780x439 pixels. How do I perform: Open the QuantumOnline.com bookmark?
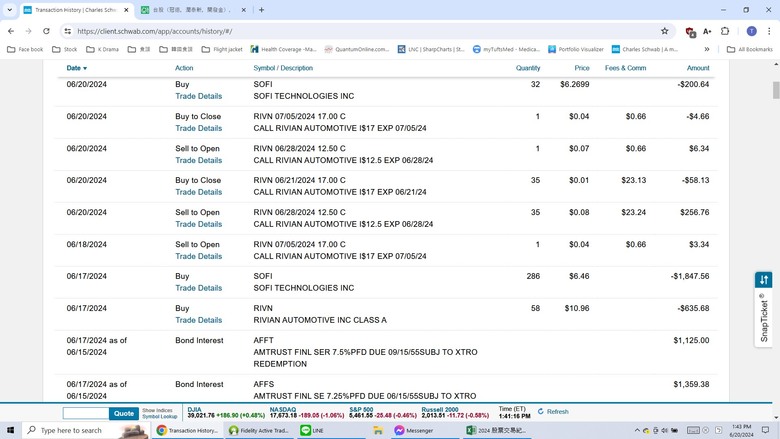click(x=357, y=49)
